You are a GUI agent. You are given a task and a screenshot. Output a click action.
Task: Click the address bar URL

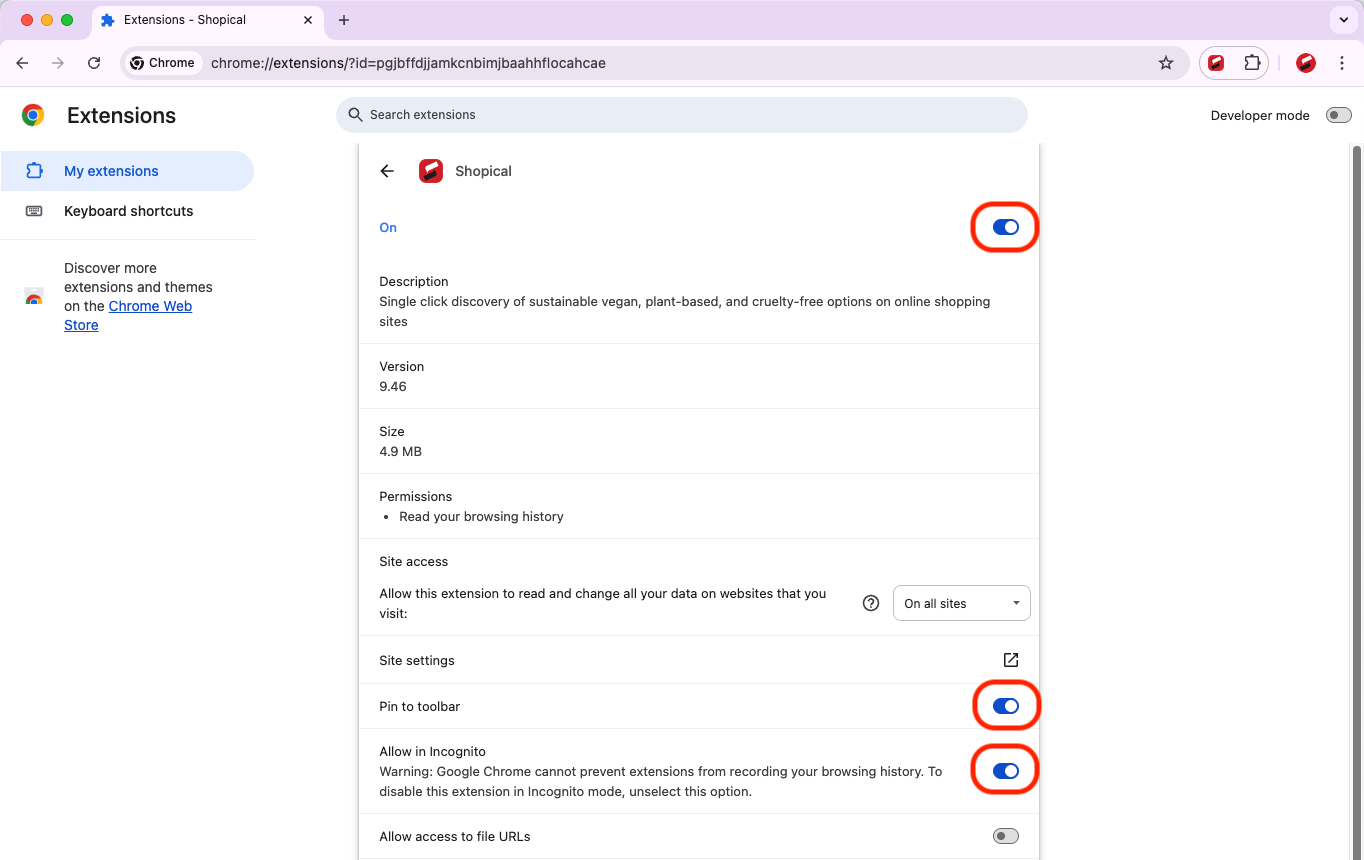pyautogui.click(x=408, y=63)
